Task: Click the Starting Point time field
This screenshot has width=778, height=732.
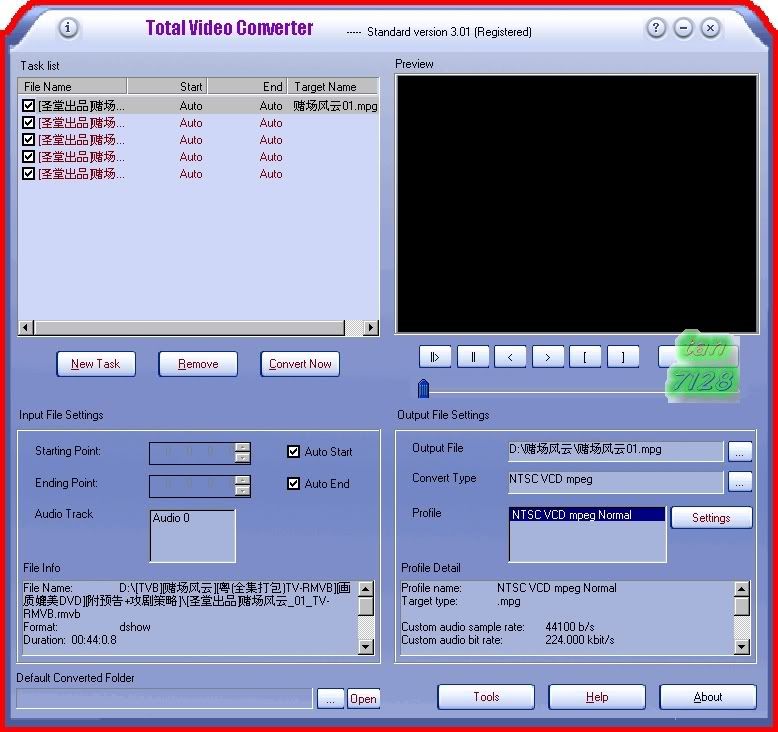Action: [x=192, y=453]
